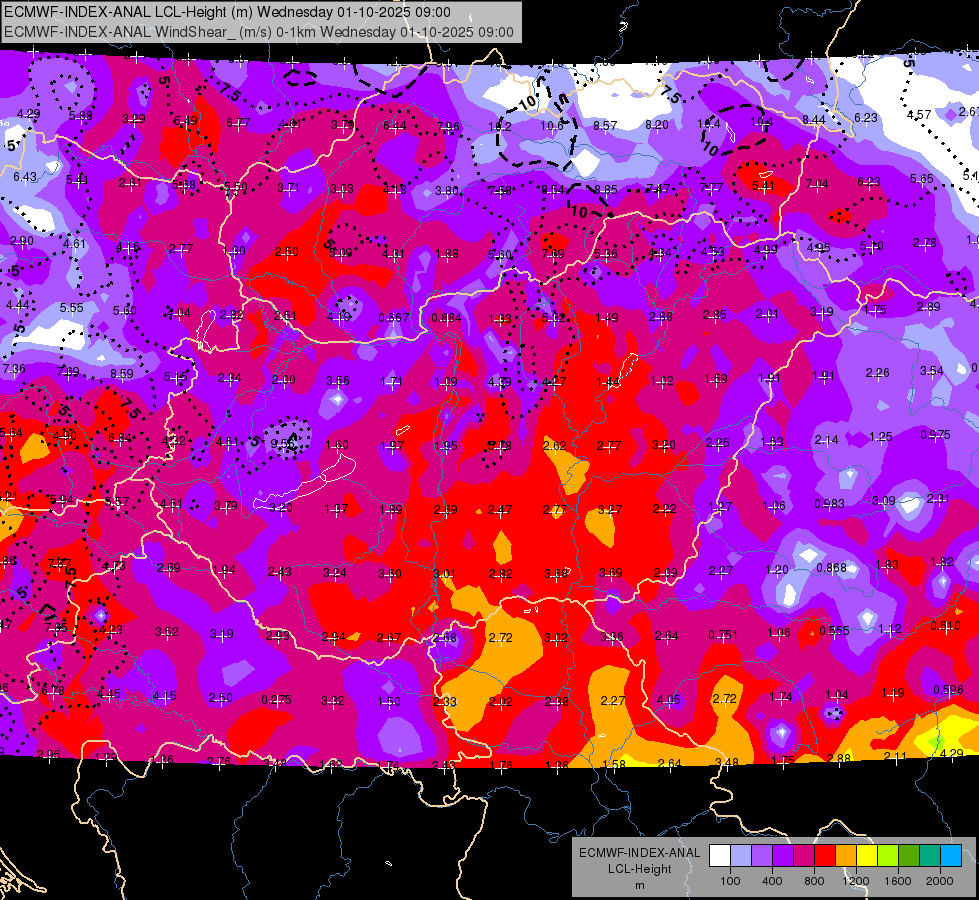Click the 800 tick label in legend

pos(814,881)
